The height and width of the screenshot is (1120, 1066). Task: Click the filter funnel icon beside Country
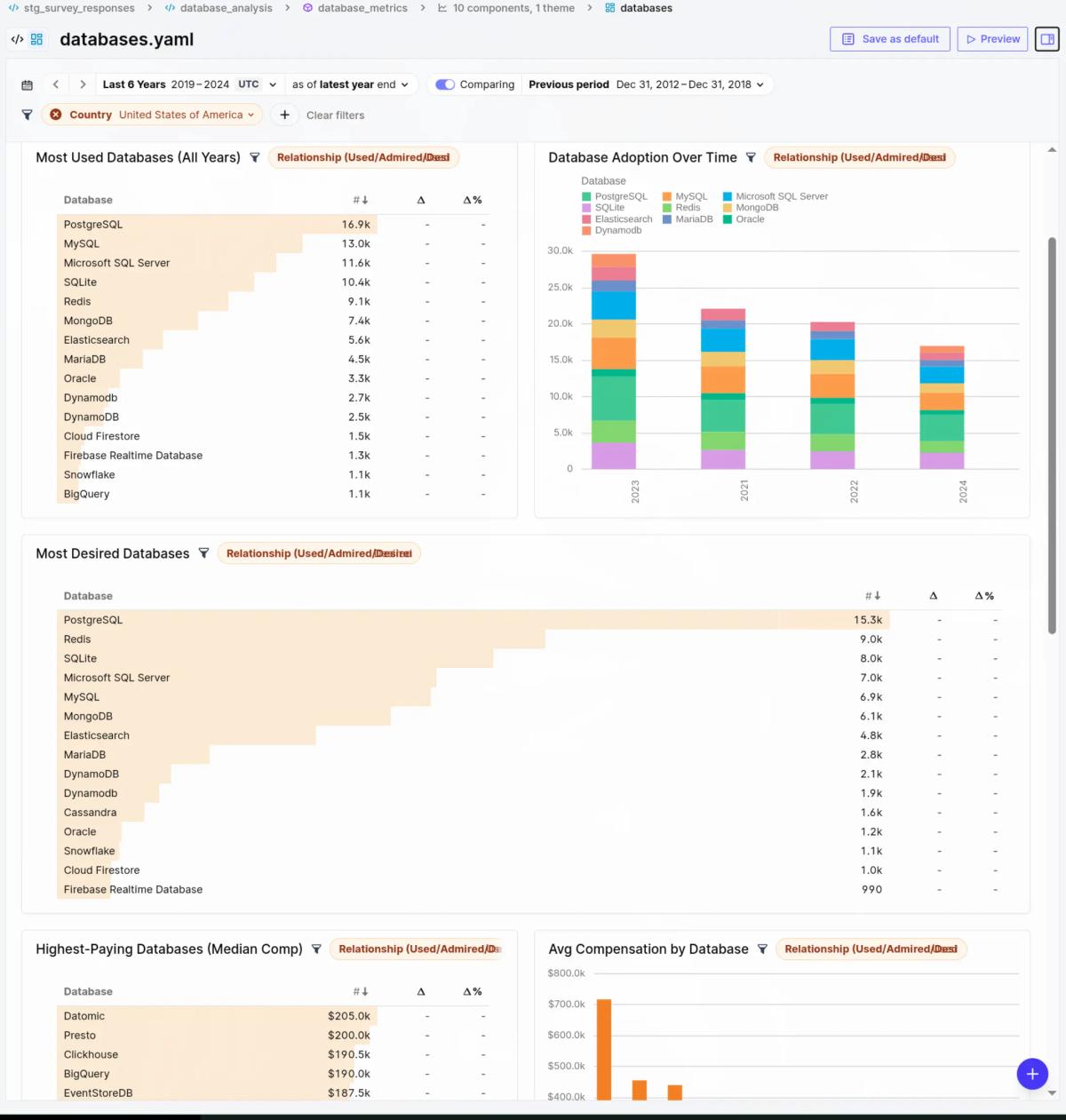click(27, 115)
